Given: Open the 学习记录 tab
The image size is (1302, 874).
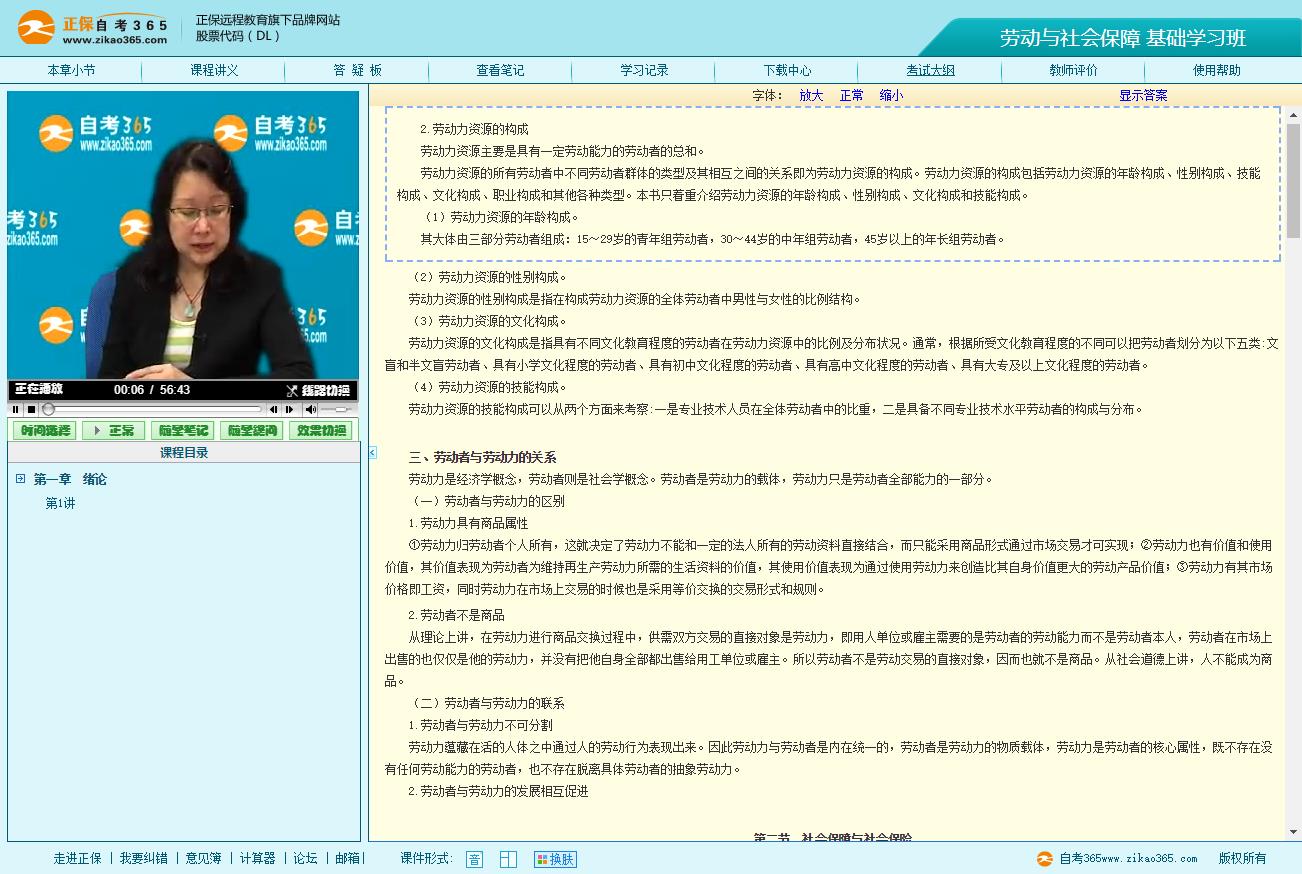Looking at the screenshot, I should pyautogui.click(x=644, y=70).
